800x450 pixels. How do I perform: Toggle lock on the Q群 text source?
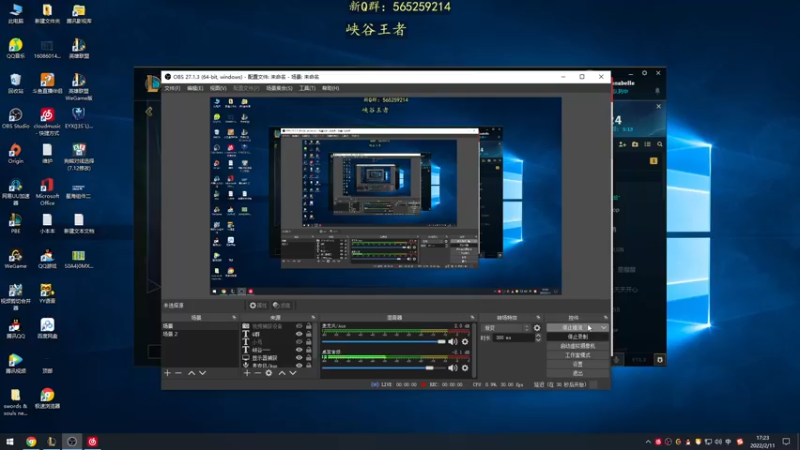309,334
